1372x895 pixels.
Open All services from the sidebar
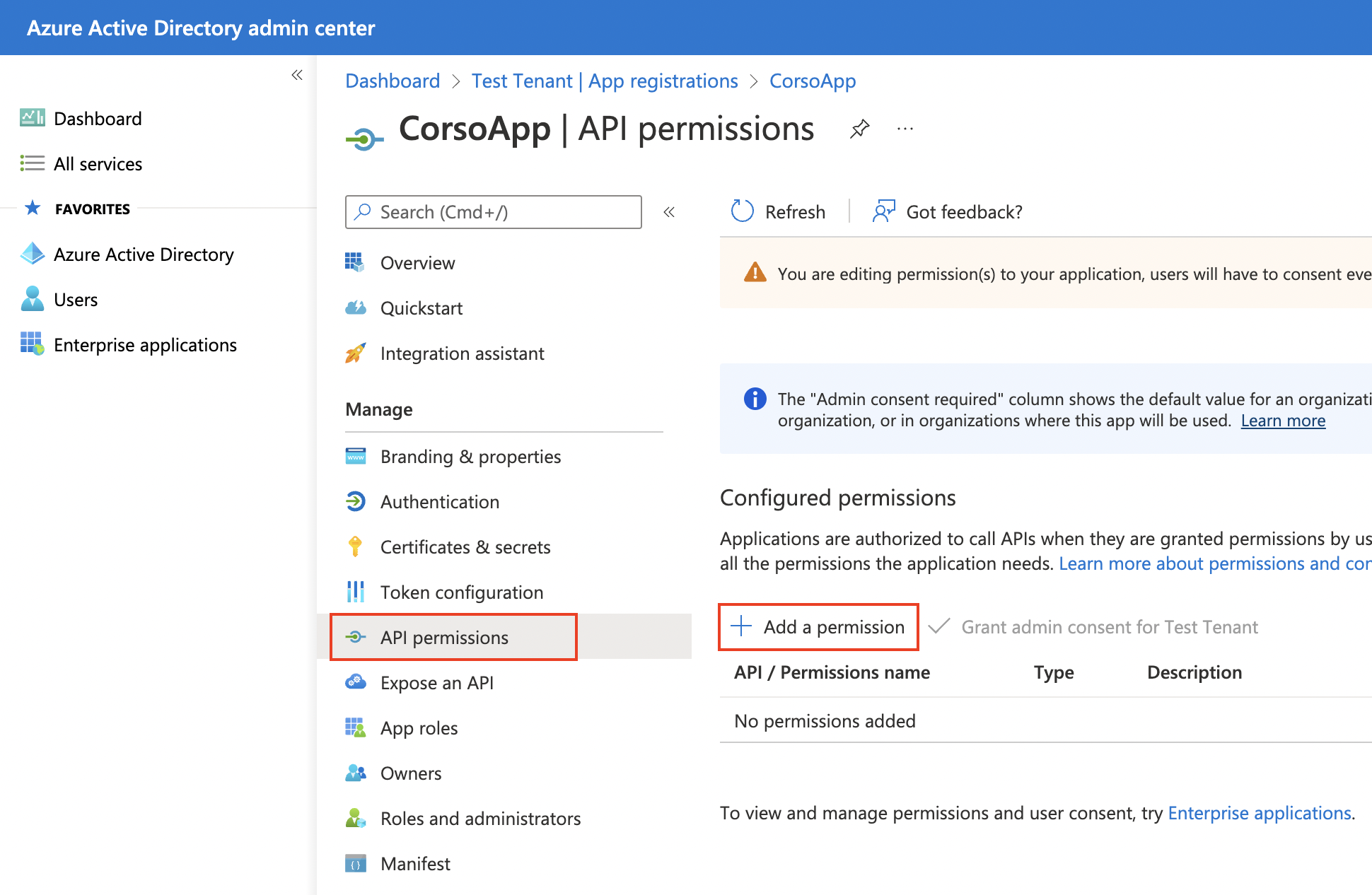[x=98, y=163]
